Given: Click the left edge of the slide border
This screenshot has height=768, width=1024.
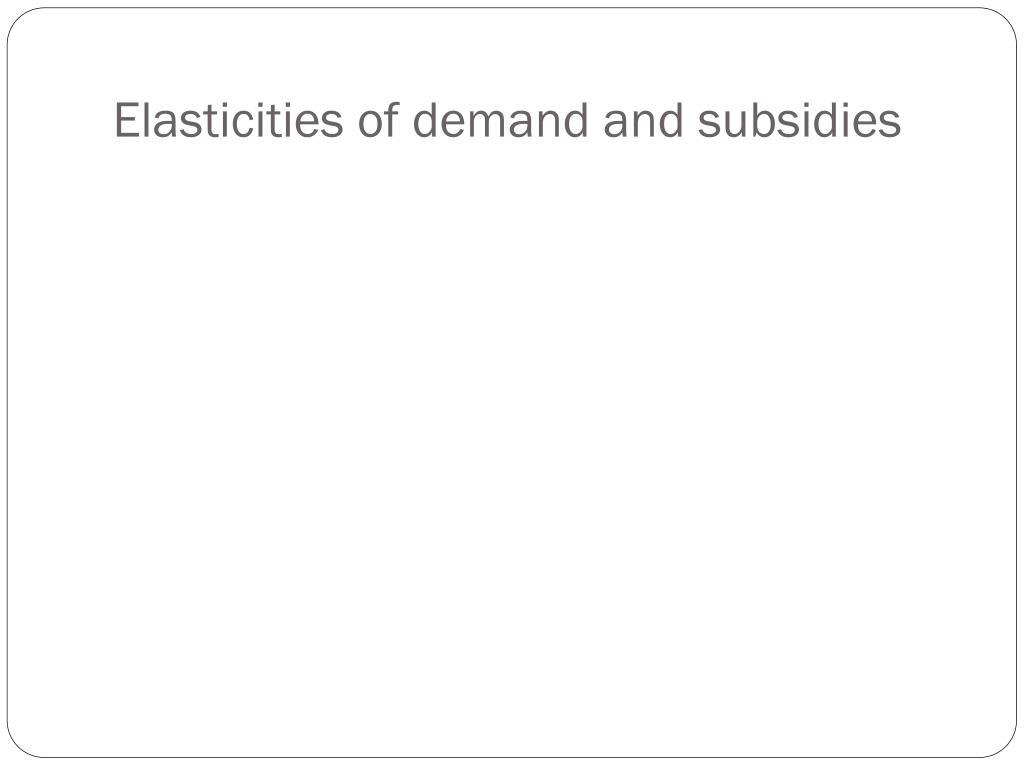Looking at the screenshot, I should click(7, 384).
